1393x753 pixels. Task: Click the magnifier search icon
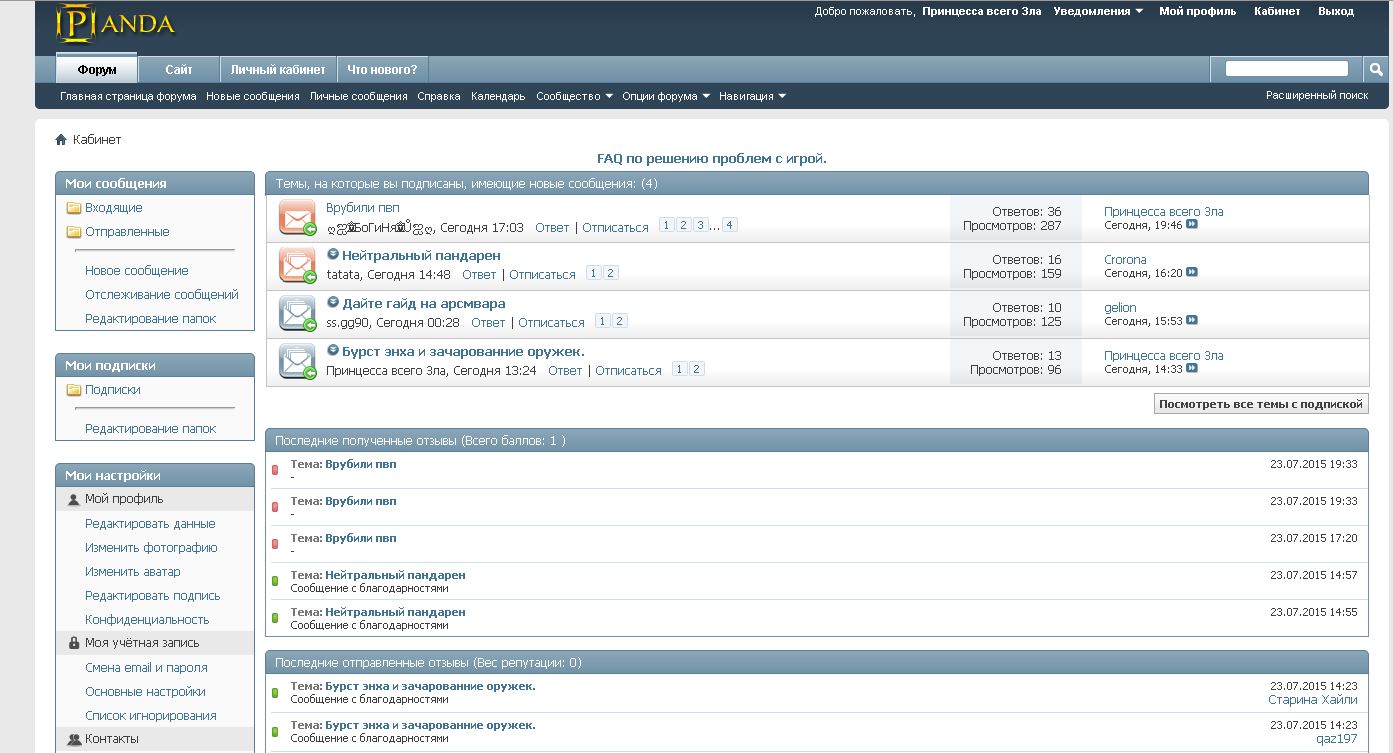click(1376, 69)
